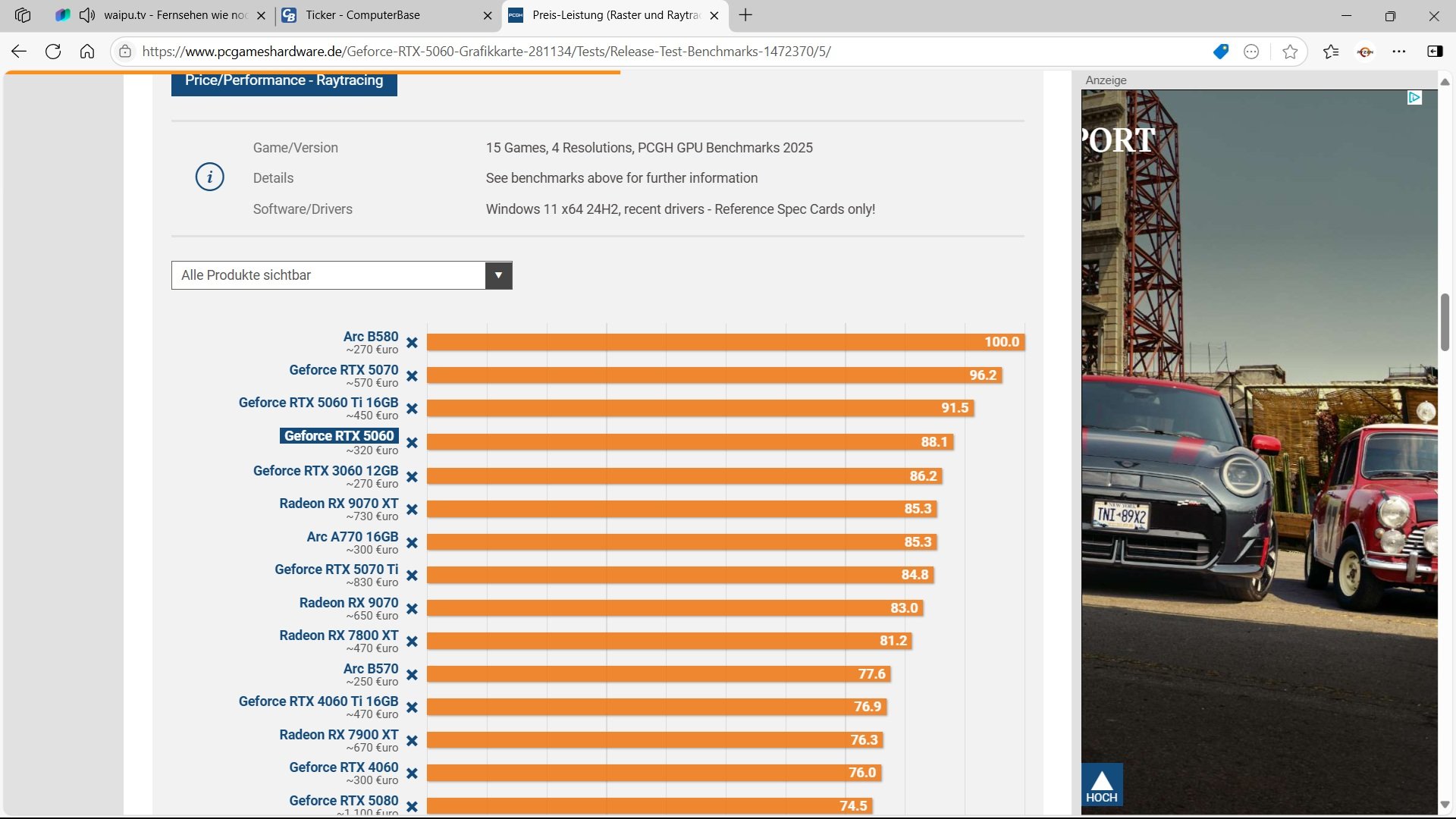Screen dimensions: 1456x819
Task: Switch to Ticker - ComputerBase tab
Action: point(362,15)
